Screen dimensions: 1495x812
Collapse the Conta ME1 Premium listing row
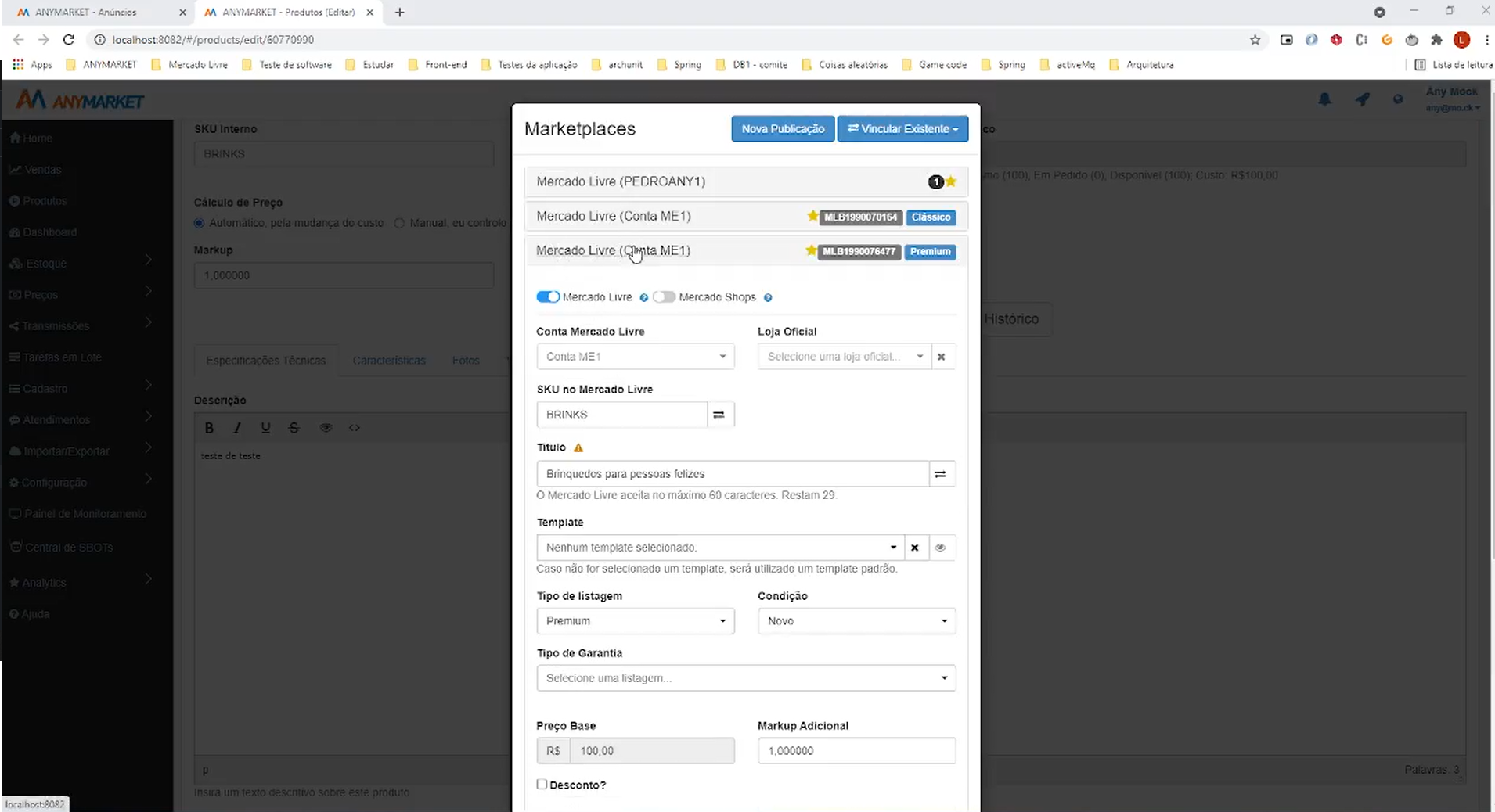pyautogui.click(x=746, y=251)
